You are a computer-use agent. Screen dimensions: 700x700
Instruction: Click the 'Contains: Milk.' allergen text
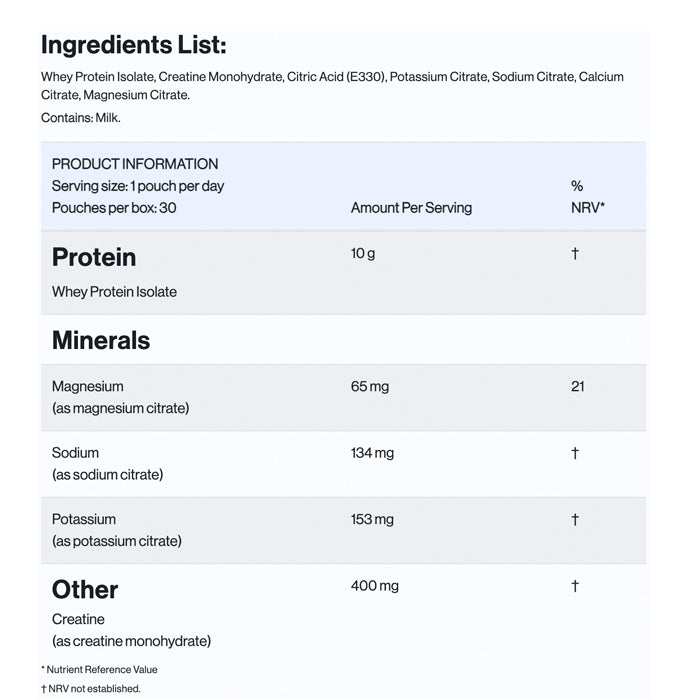81,118
